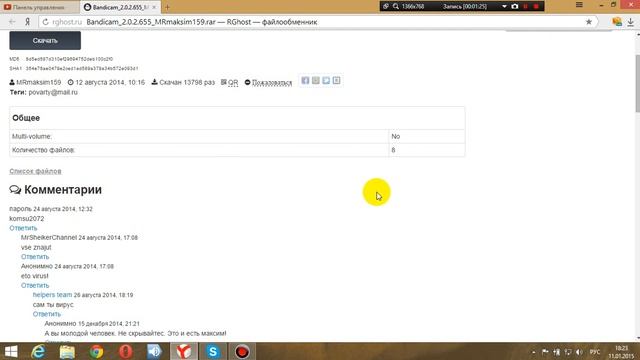The width and height of the screenshot is (640, 360).
Task: Open the speaker app taskbar icon
Action: (x=155, y=351)
